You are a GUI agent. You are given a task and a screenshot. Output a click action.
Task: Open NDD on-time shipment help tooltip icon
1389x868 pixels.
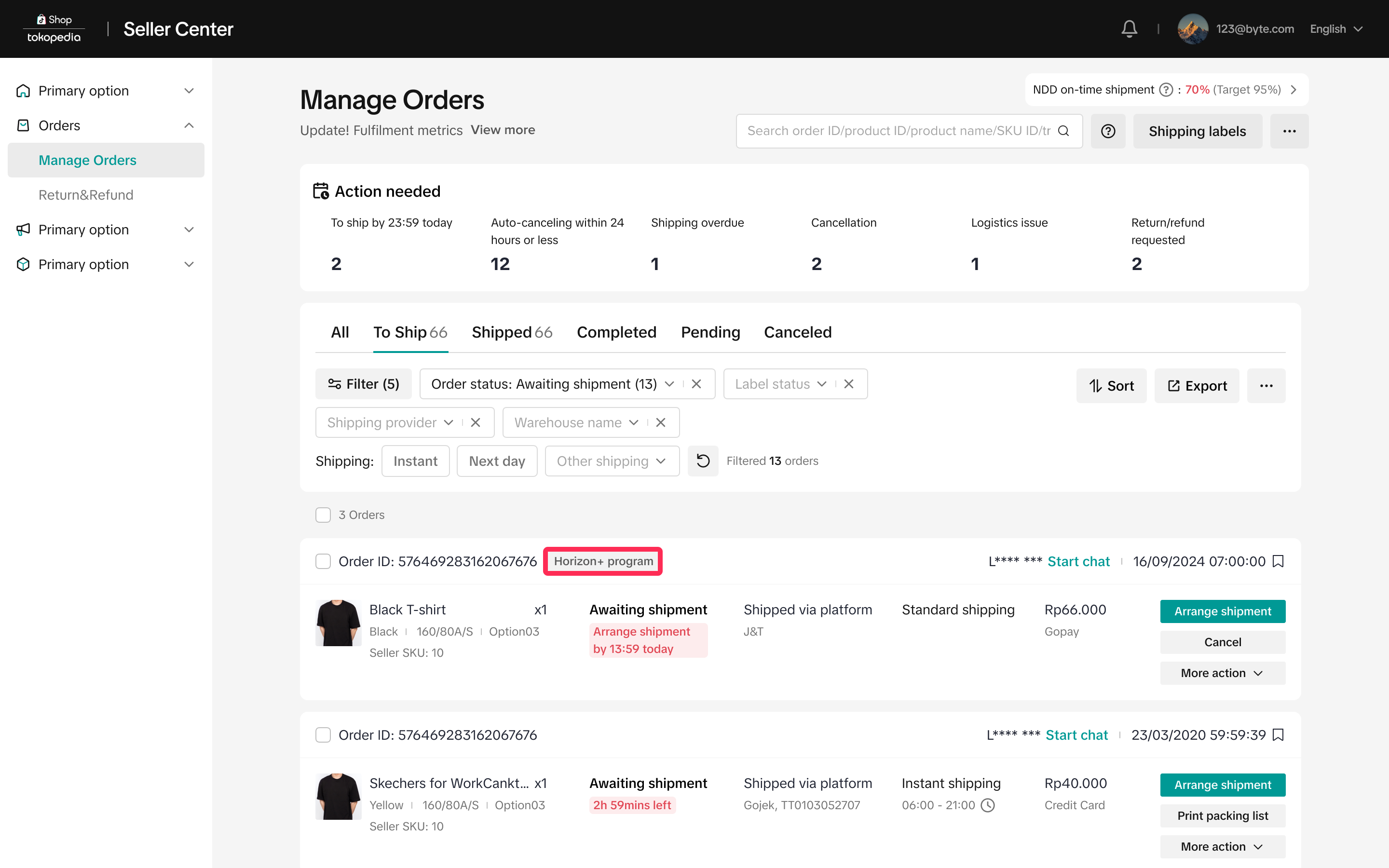click(1166, 90)
